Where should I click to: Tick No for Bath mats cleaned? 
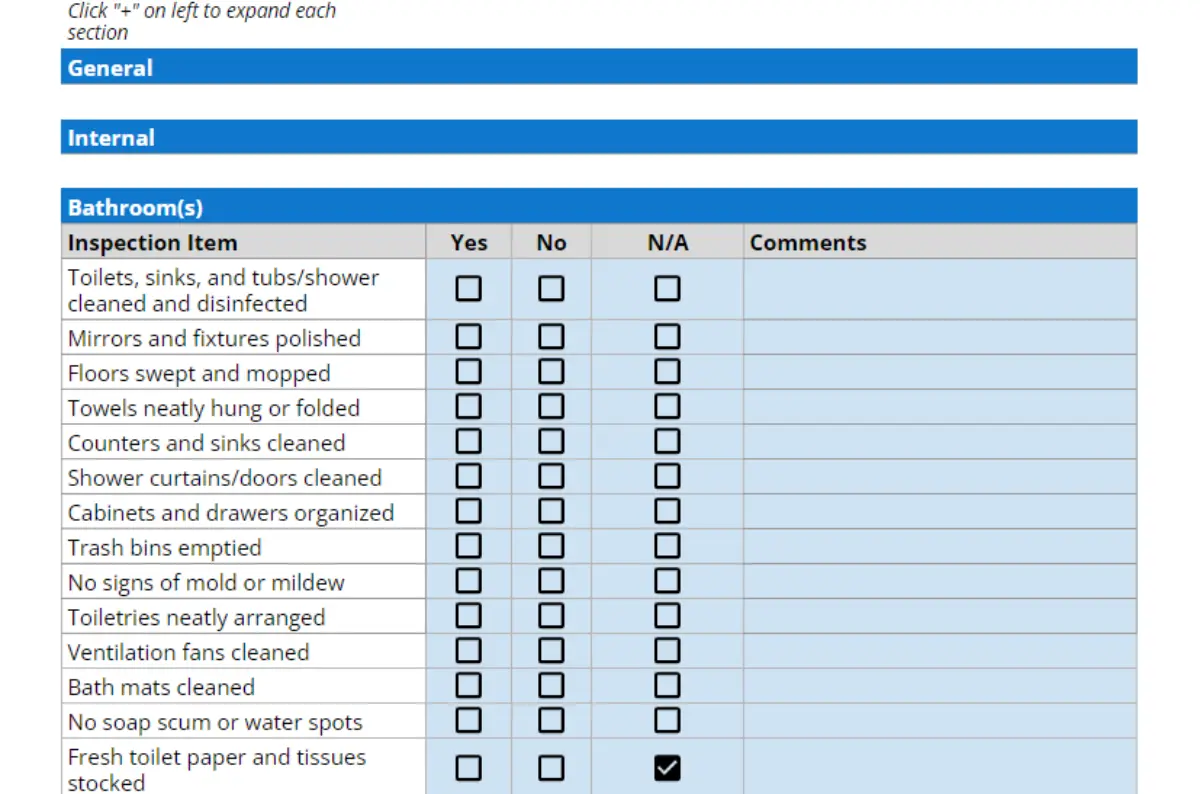click(x=551, y=686)
